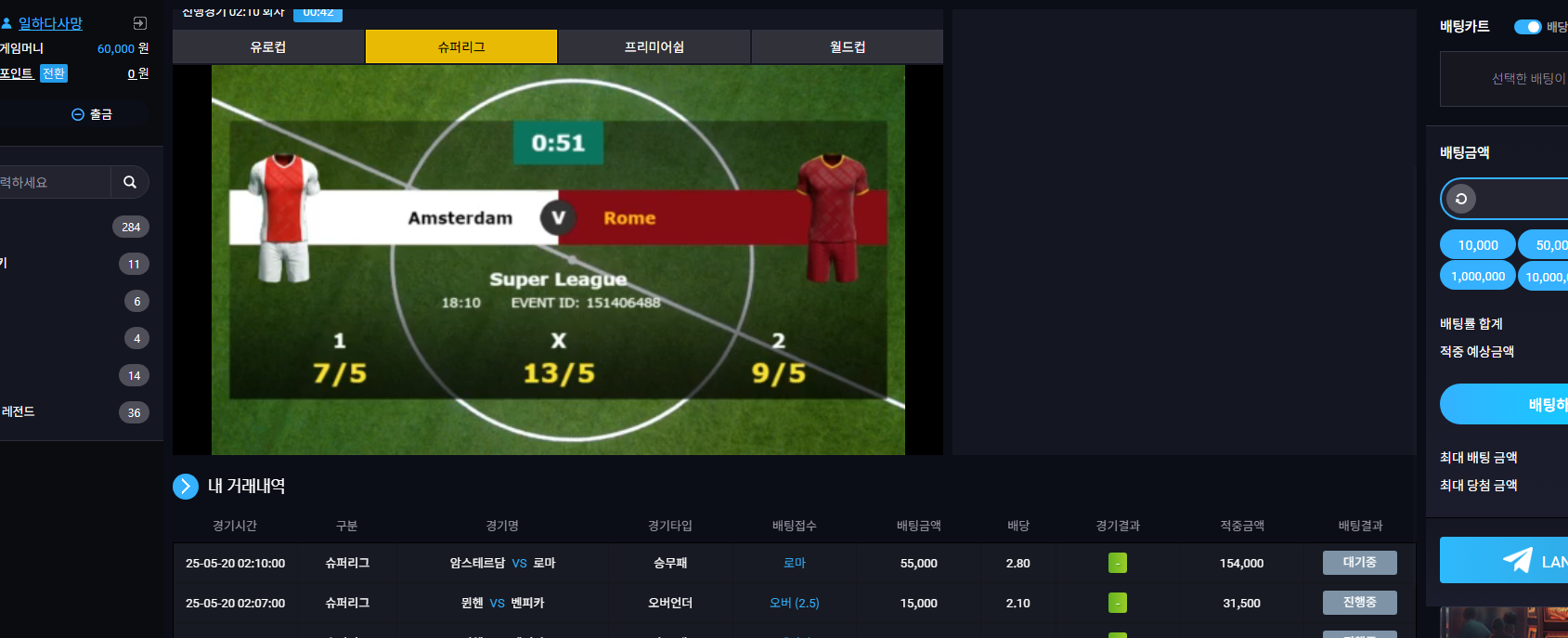Add 10,000 to the bet amount

(1478, 245)
